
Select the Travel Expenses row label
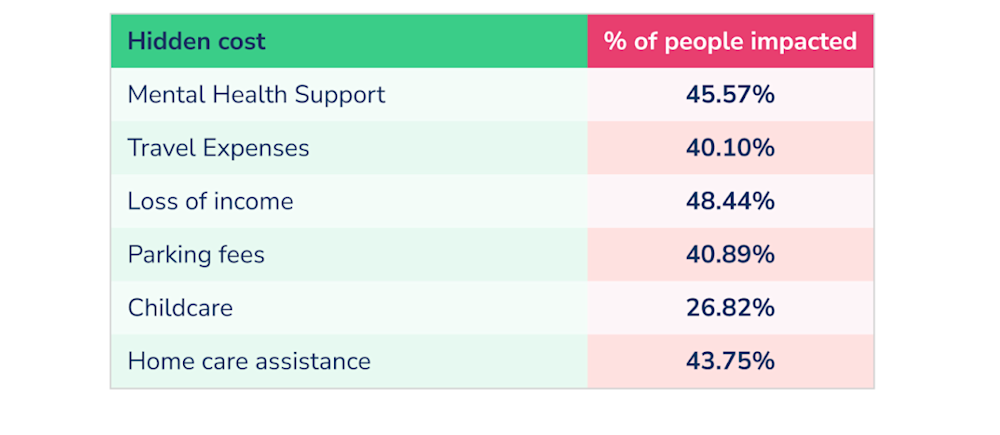tap(218, 148)
